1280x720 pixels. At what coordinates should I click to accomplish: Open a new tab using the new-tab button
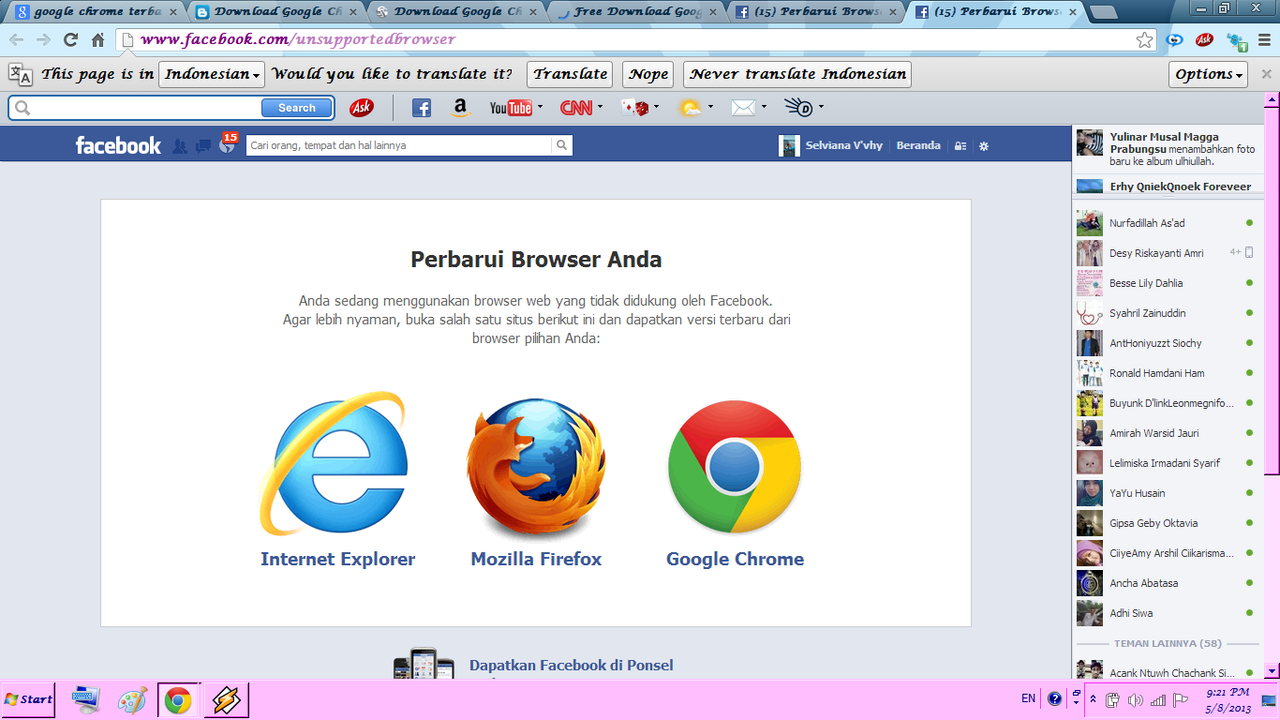(x=1104, y=13)
